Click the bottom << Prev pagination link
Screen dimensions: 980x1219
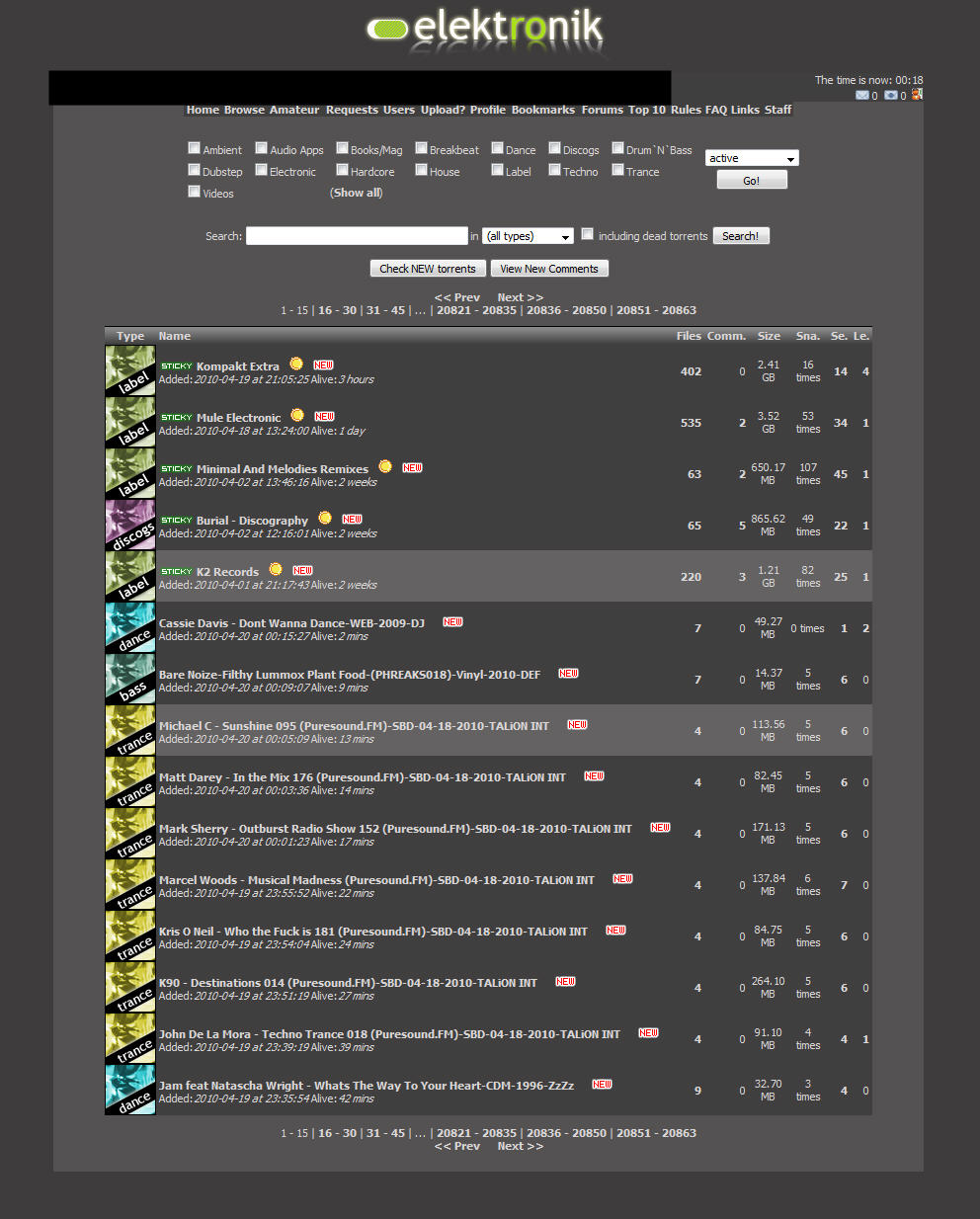point(457,1146)
